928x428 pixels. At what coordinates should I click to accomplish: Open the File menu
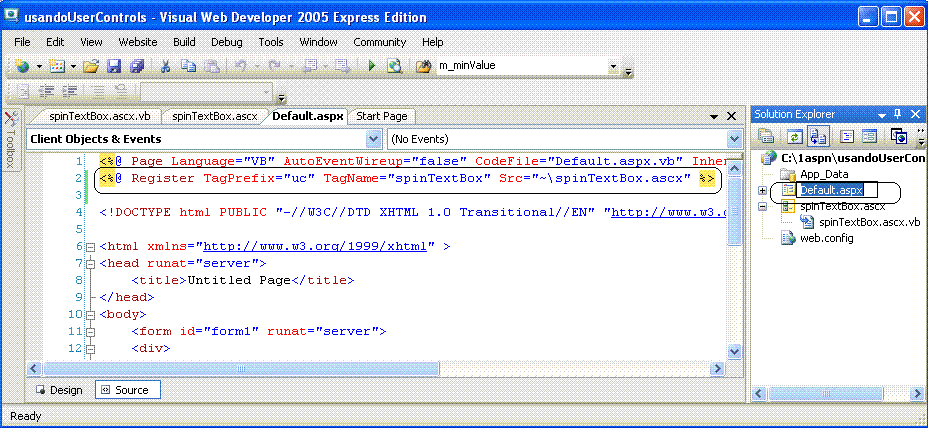click(22, 42)
